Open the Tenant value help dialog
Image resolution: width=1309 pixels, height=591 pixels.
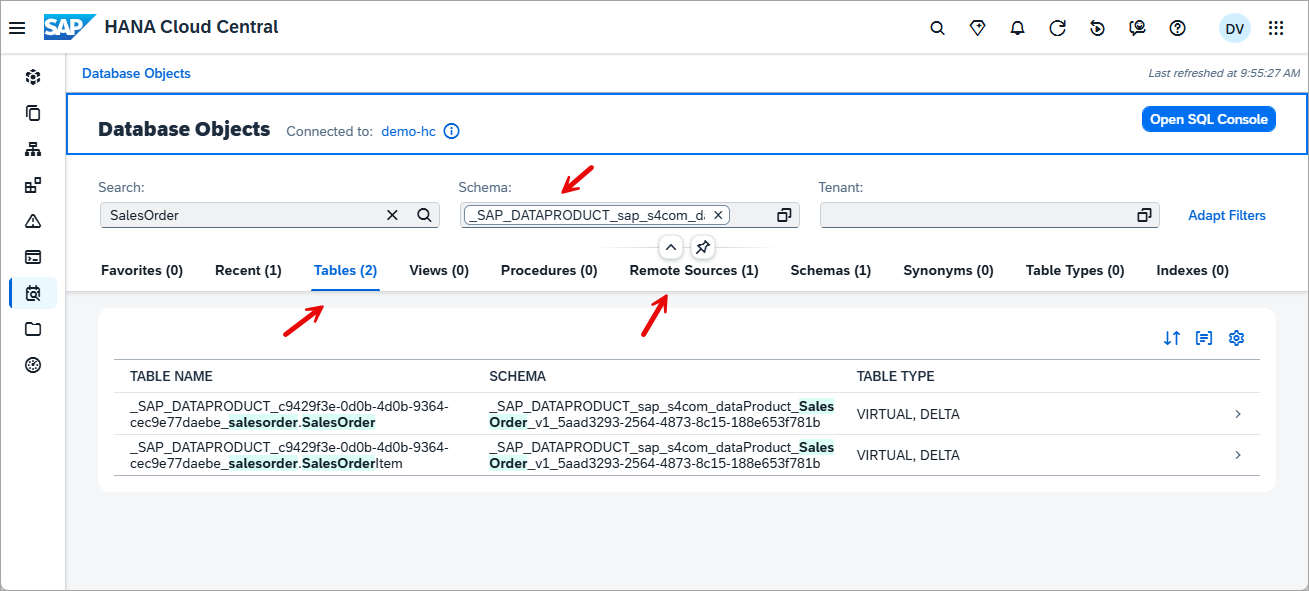pyautogui.click(x=1144, y=215)
